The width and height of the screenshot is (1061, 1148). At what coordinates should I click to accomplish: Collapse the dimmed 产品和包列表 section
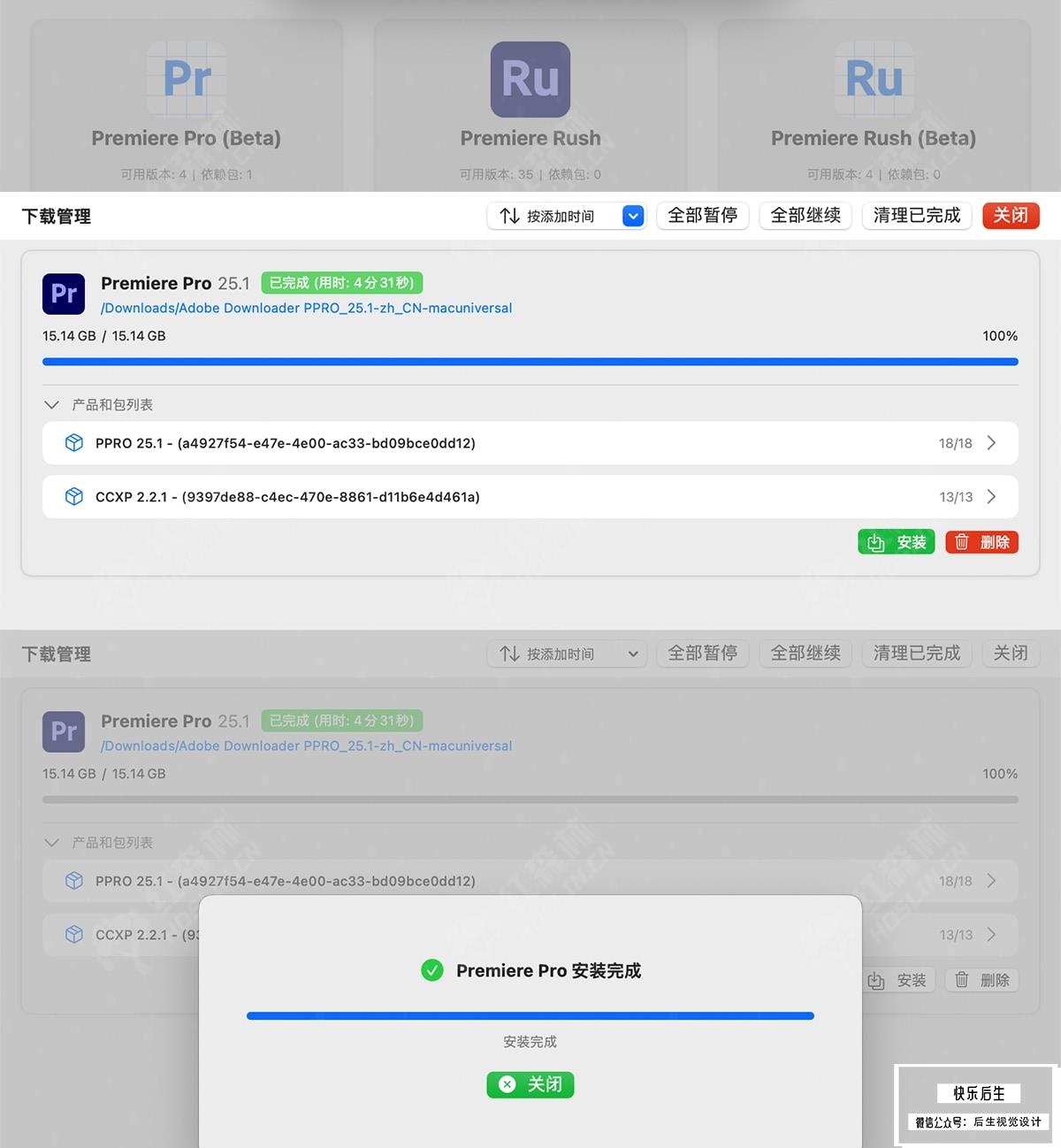[x=52, y=843]
